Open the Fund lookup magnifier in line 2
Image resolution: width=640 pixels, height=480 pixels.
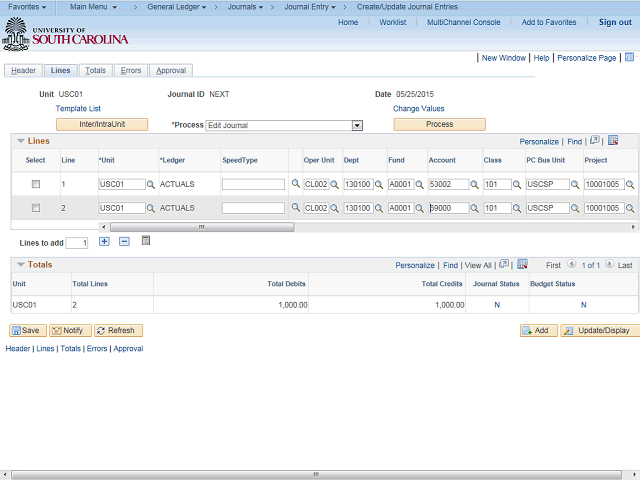[419, 208]
